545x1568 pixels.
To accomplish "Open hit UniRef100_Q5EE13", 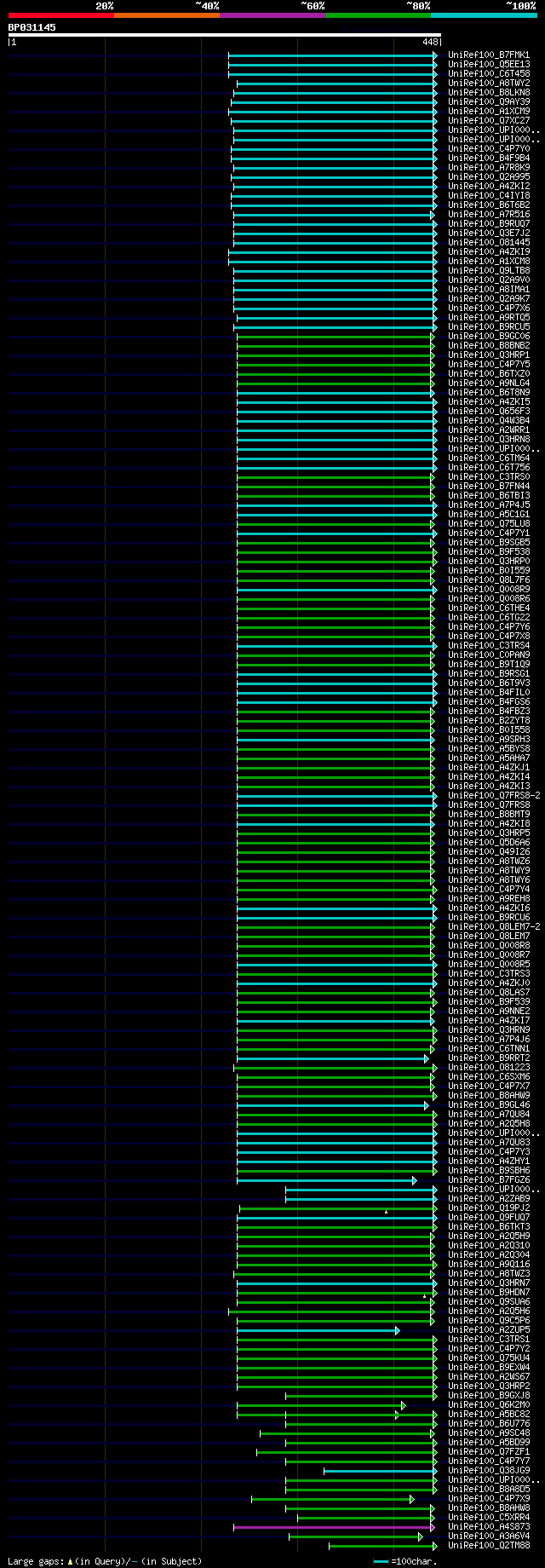I will [489, 64].
